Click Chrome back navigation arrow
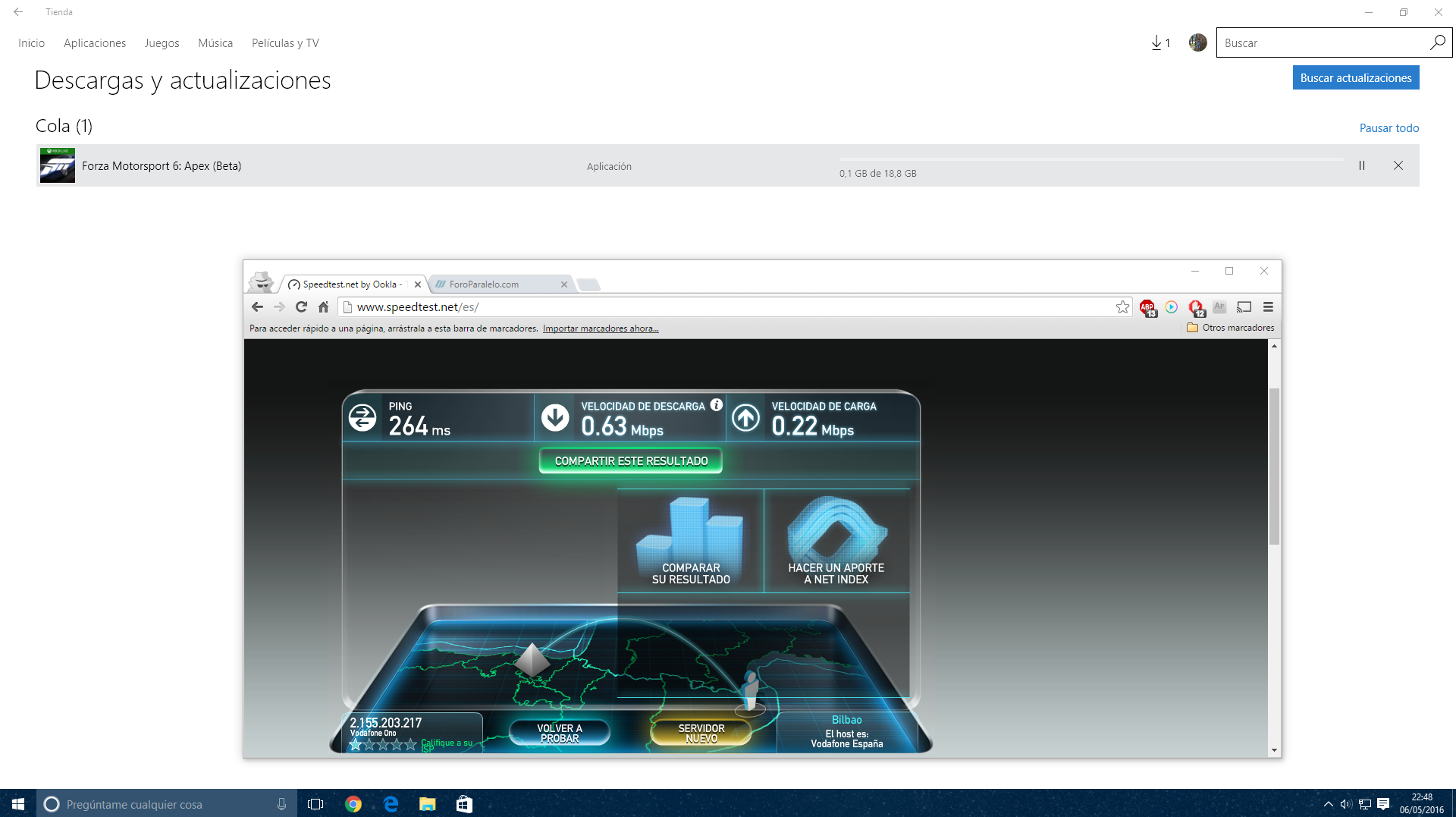This screenshot has width=1456, height=817. (257, 306)
